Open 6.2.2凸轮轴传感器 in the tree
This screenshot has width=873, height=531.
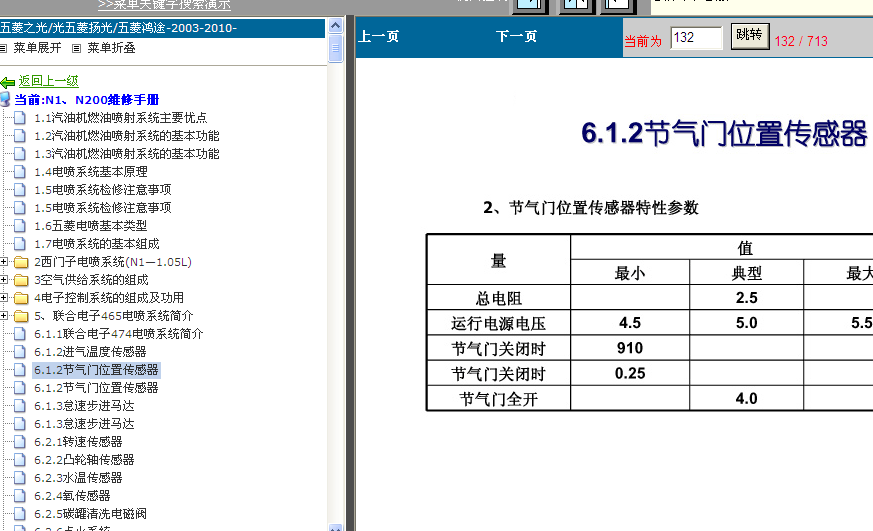point(84,460)
